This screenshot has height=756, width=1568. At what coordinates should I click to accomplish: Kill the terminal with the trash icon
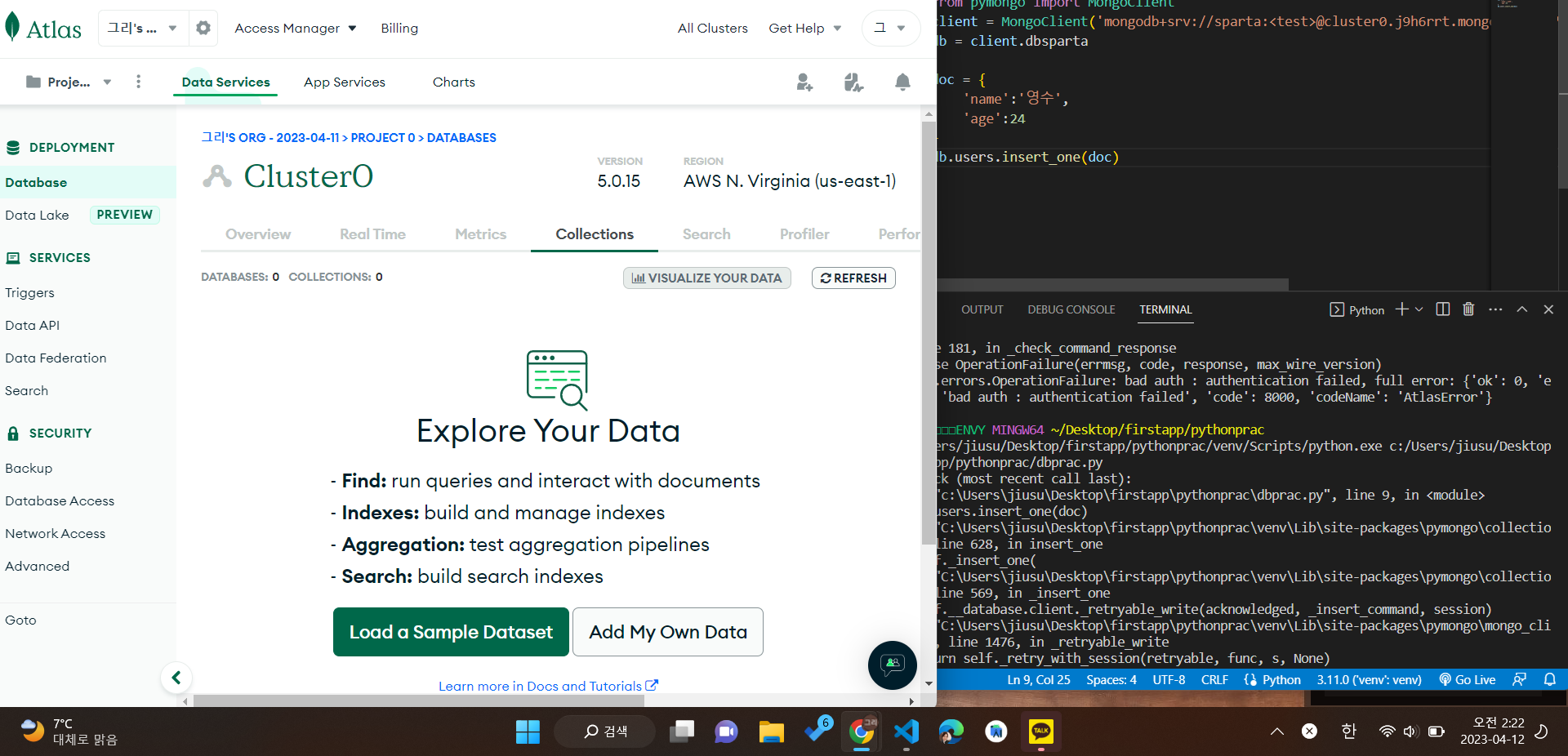click(x=1468, y=309)
